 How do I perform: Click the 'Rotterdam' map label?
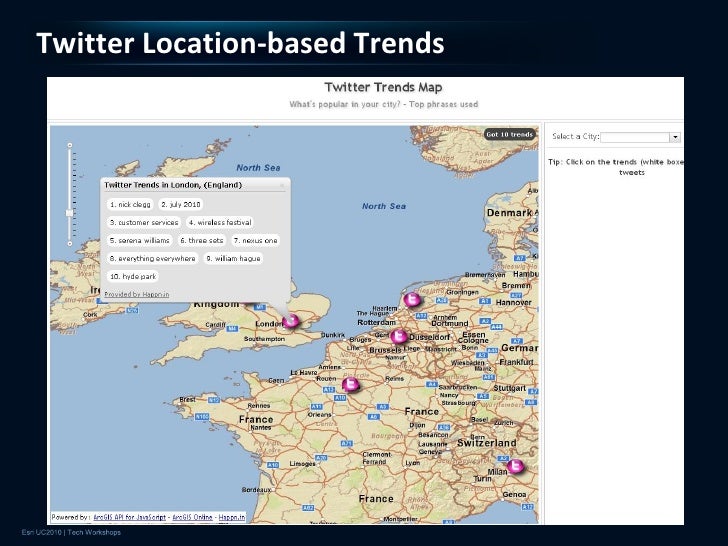[x=377, y=322]
